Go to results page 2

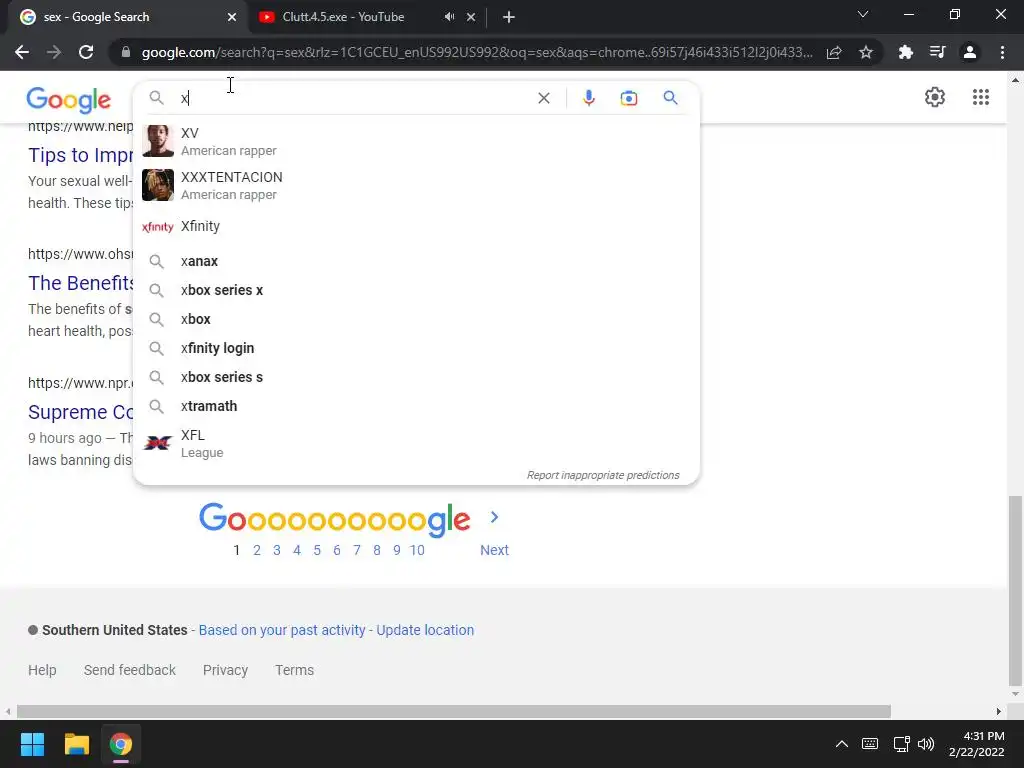(x=257, y=551)
